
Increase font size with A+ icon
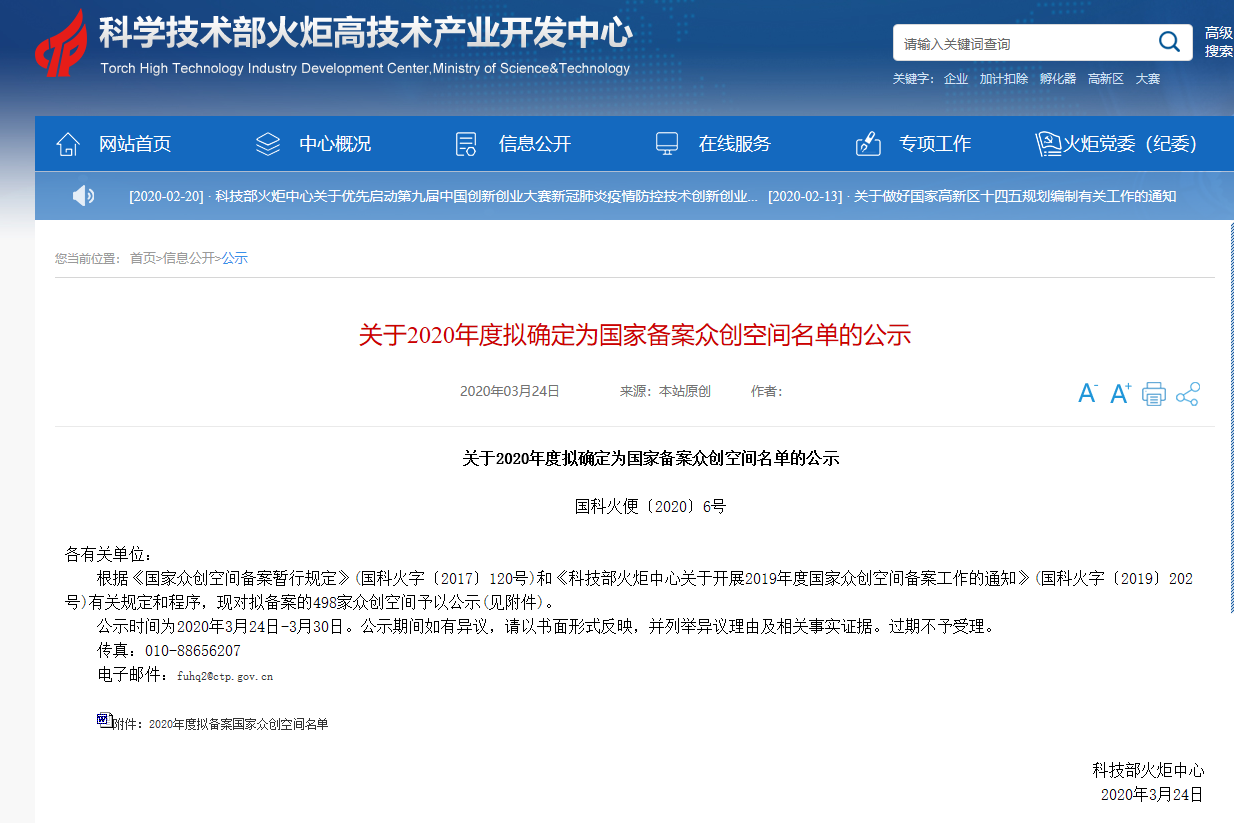(1121, 393)
